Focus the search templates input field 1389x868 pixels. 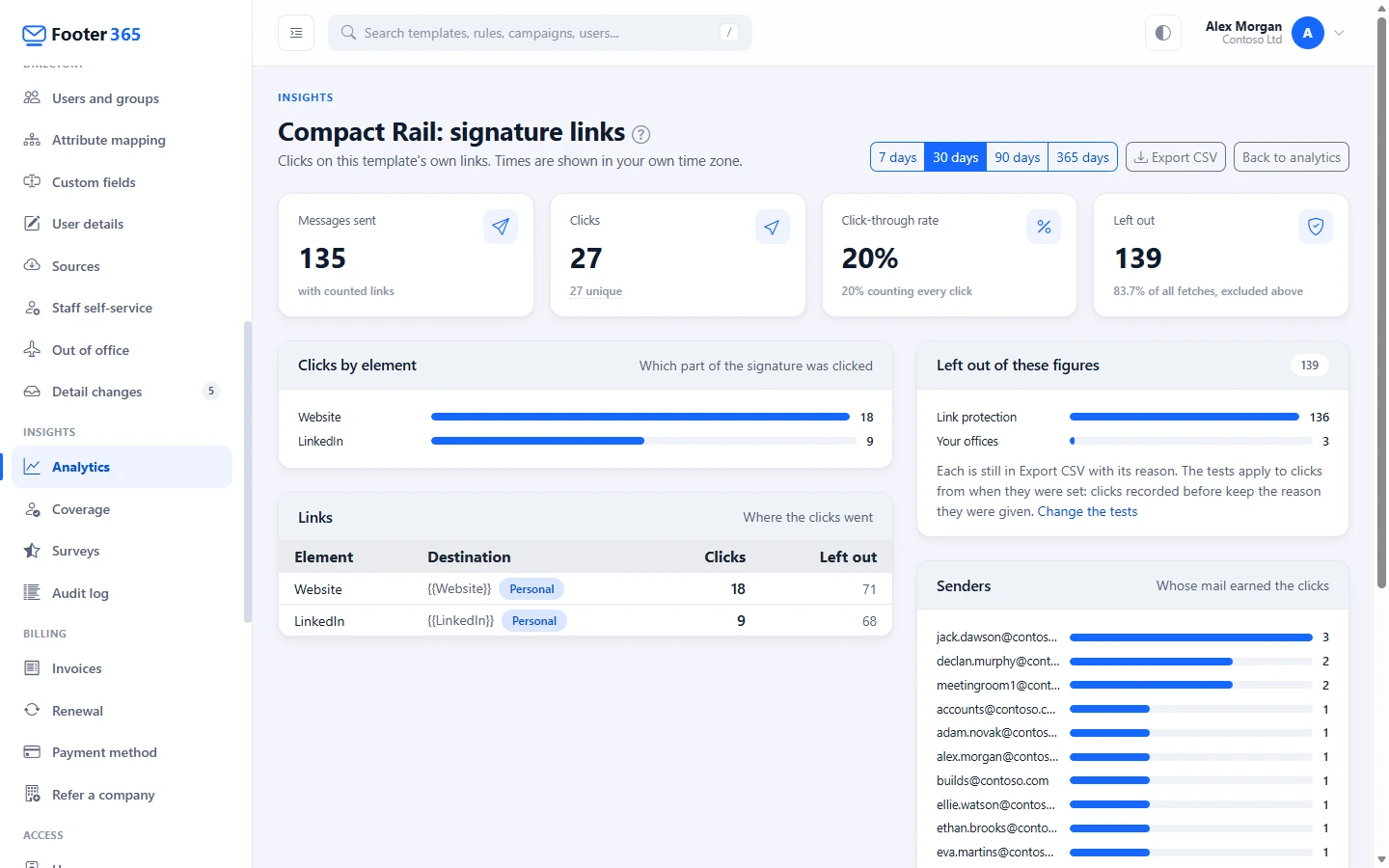(540, 33)
